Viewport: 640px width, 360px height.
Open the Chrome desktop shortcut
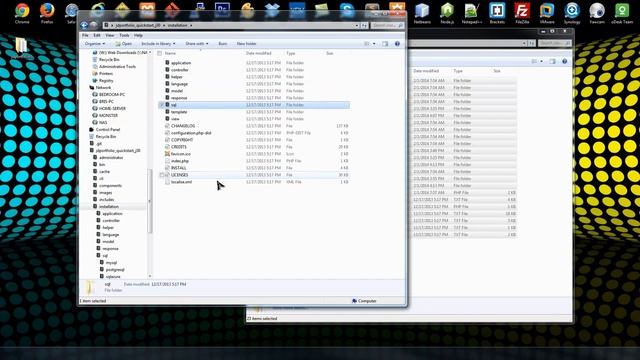click(22, 12)
